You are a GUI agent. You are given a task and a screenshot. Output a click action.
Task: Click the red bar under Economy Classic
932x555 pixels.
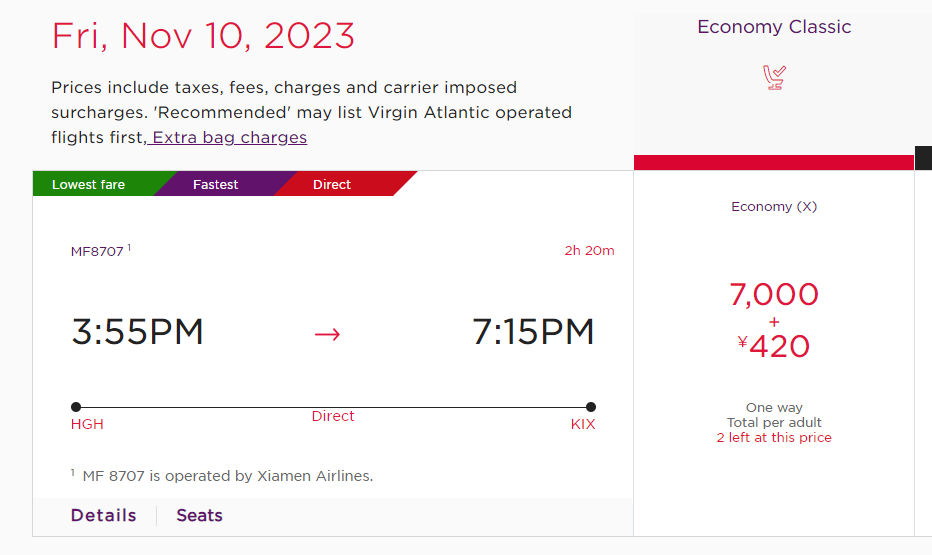(x=774, y=162)
